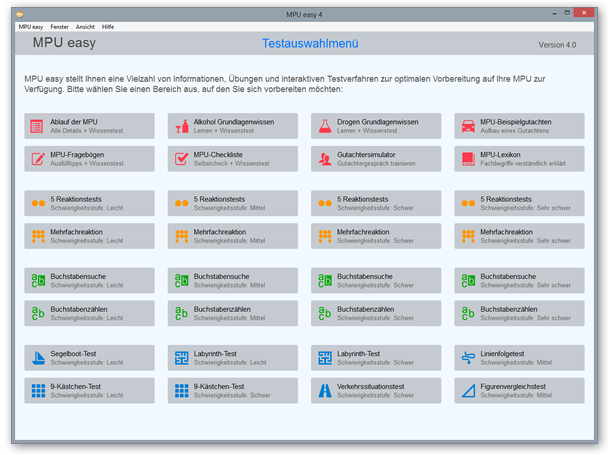Launch Buchstabensuche at Mittel difficulty
Image resolution: width=610 pixels, height=455 pixels.
click(x=232, y=280)
